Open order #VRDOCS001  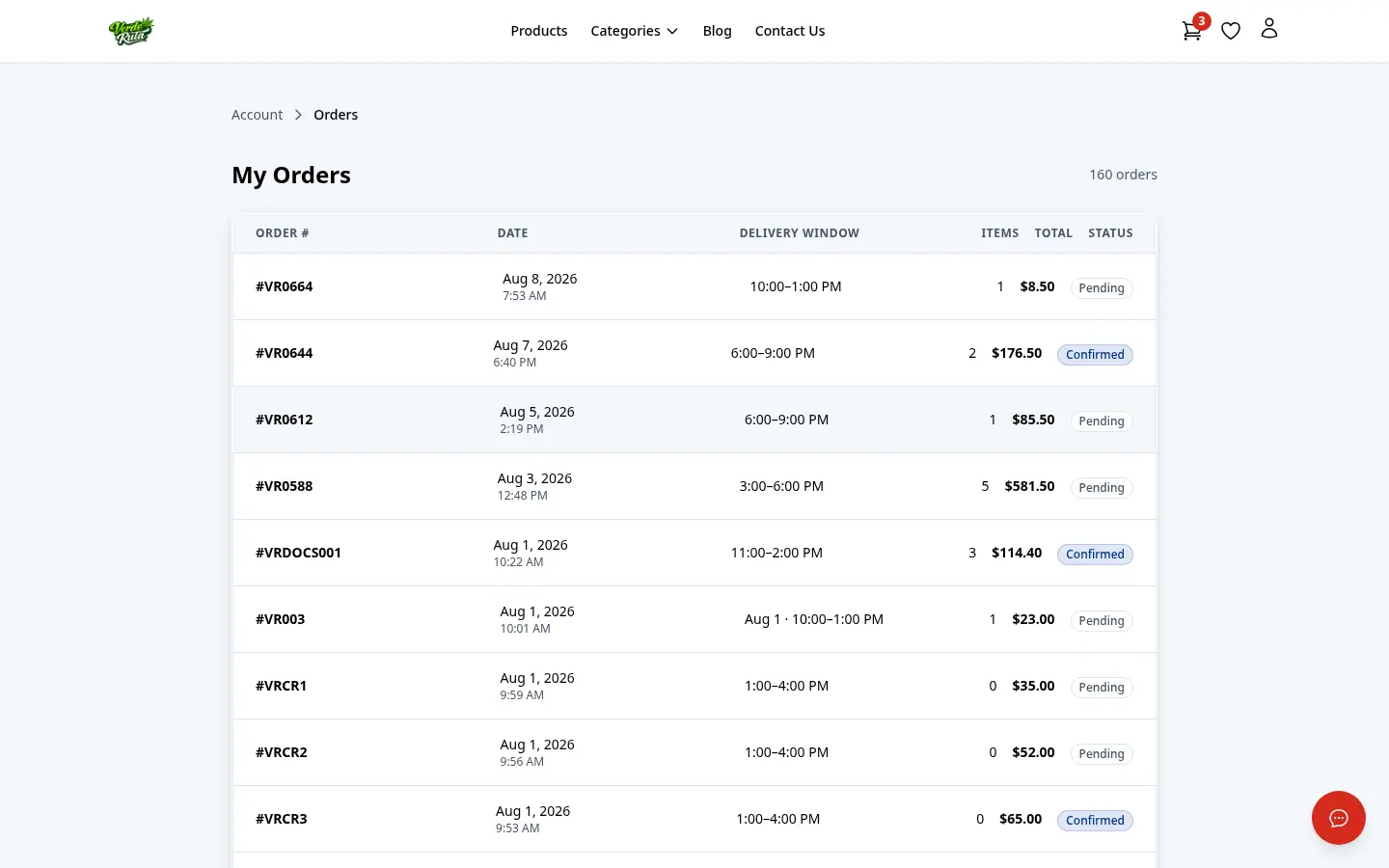694,553
